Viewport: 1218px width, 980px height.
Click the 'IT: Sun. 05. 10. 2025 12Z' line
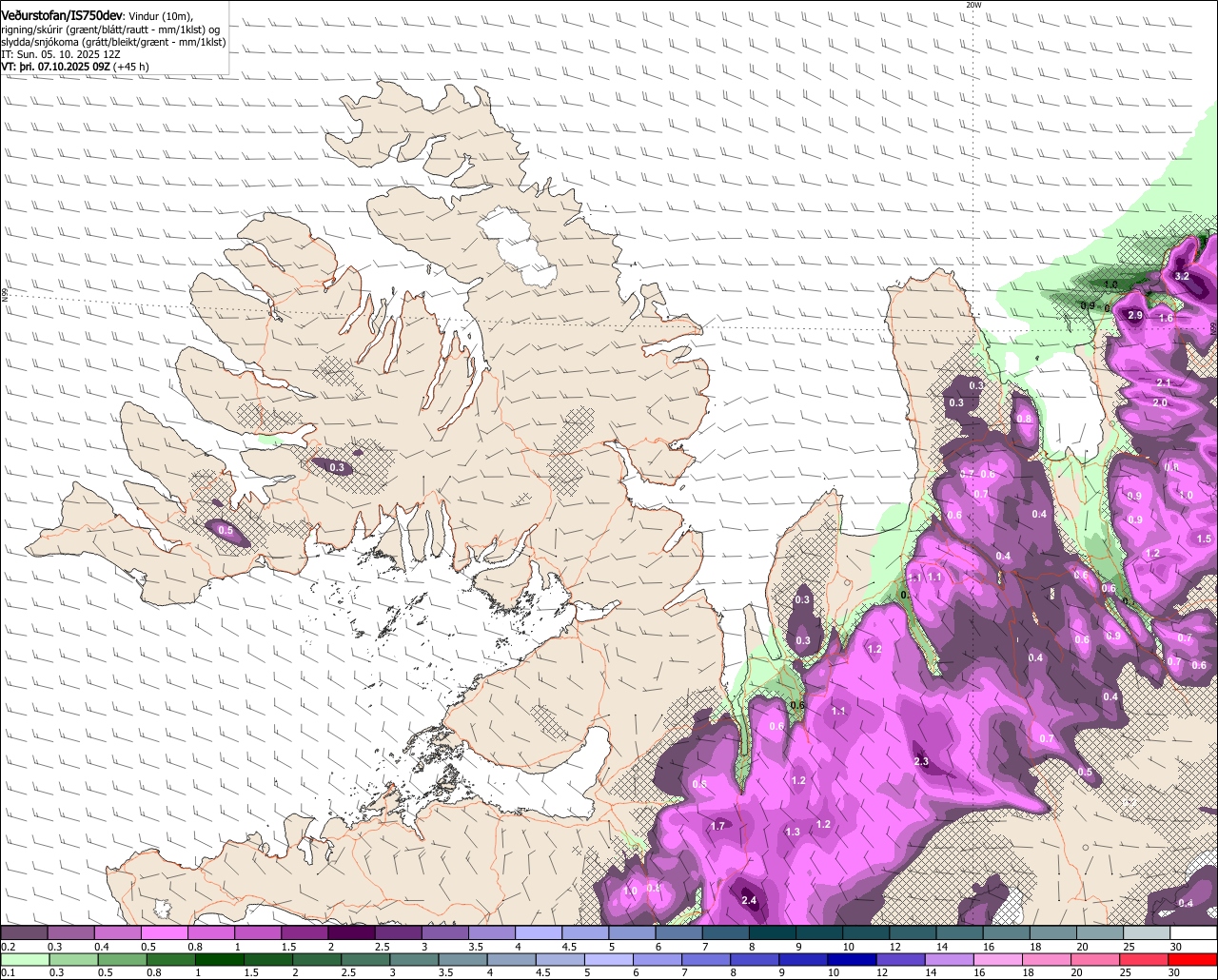(x=60, y=54)
